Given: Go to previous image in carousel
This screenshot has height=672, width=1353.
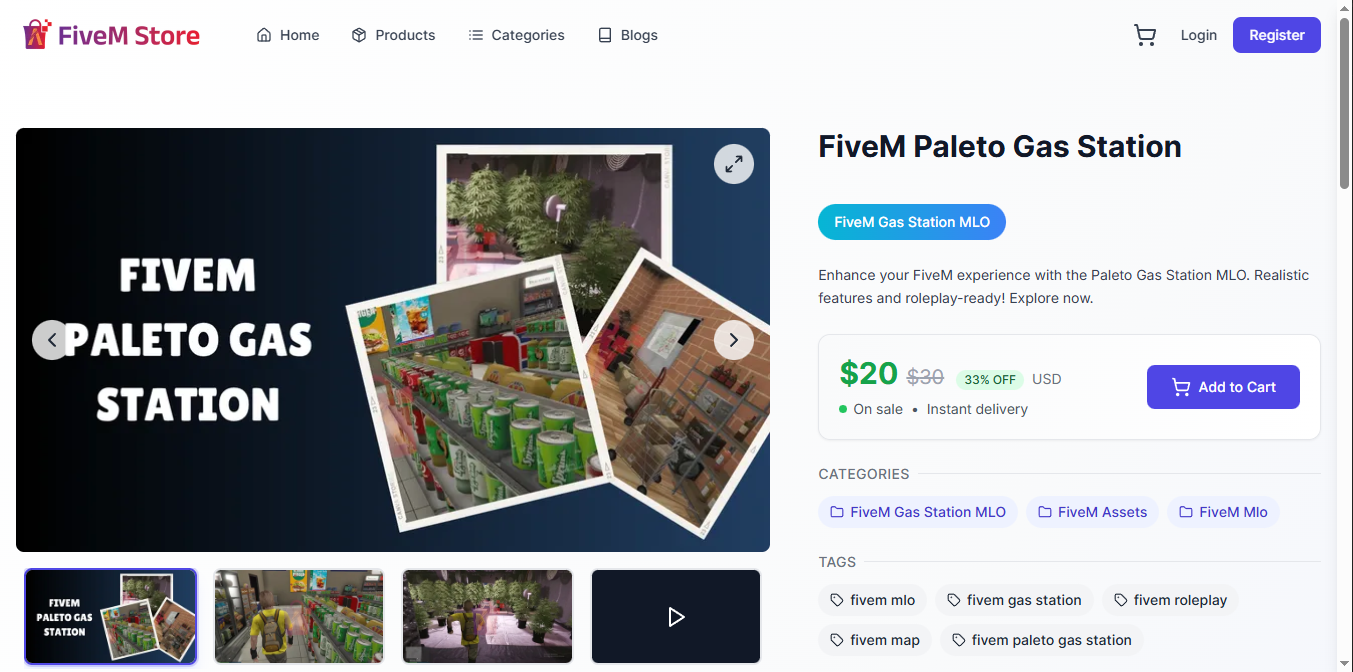Looking at the screenshot, I should [52, 340].
